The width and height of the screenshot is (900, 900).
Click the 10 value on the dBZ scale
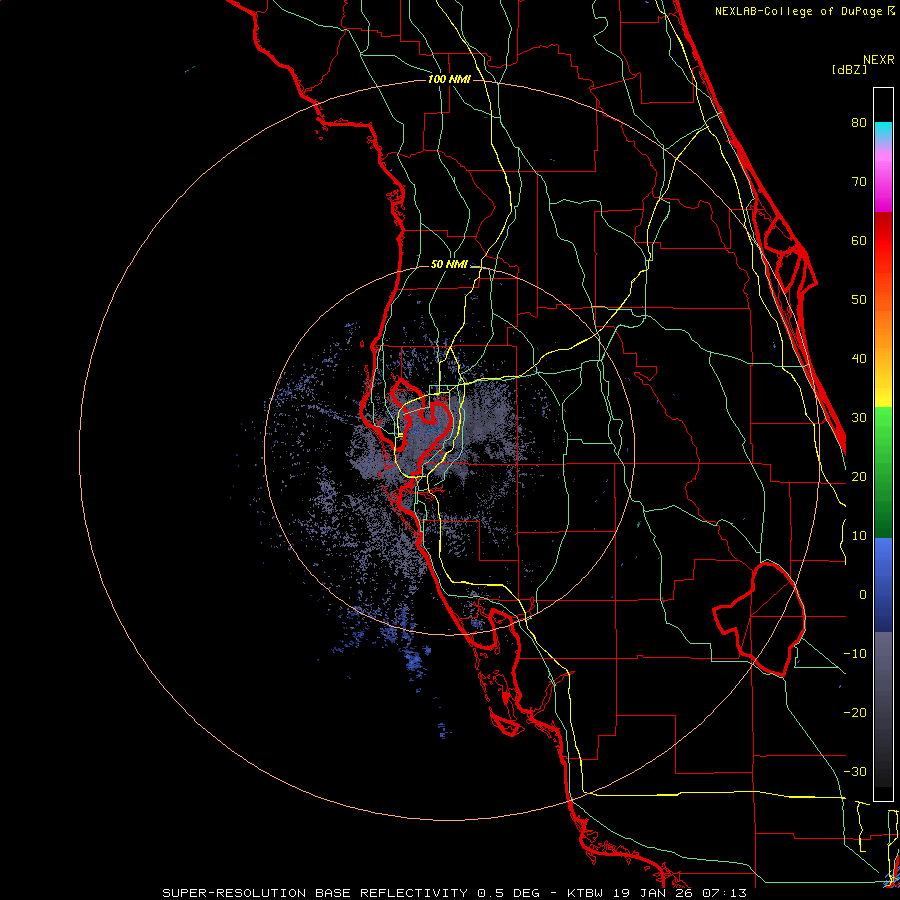pyautogui.click(x=859, y=536)
